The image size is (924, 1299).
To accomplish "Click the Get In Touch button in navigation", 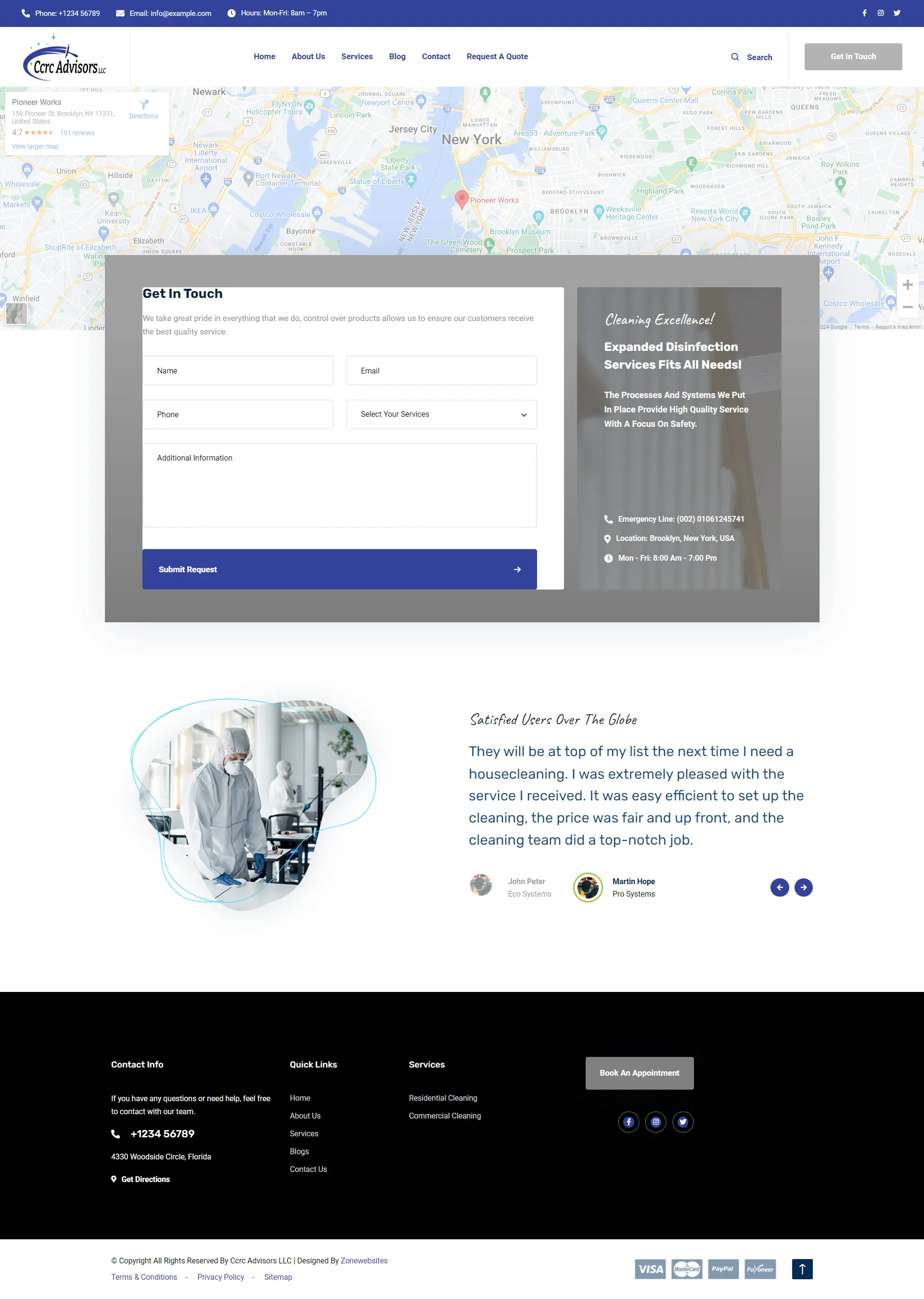I will (x=852, y=56).
